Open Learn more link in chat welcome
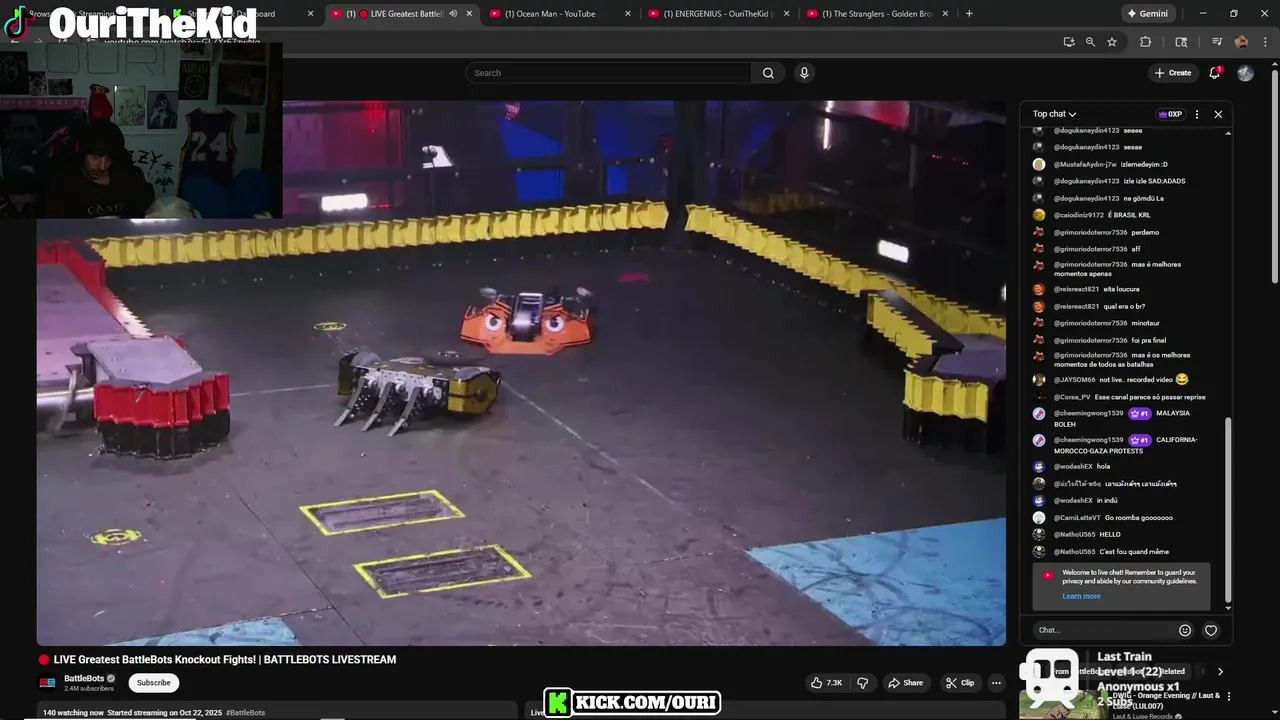This screenshot has width=1280, height=720. [1081, 596]
